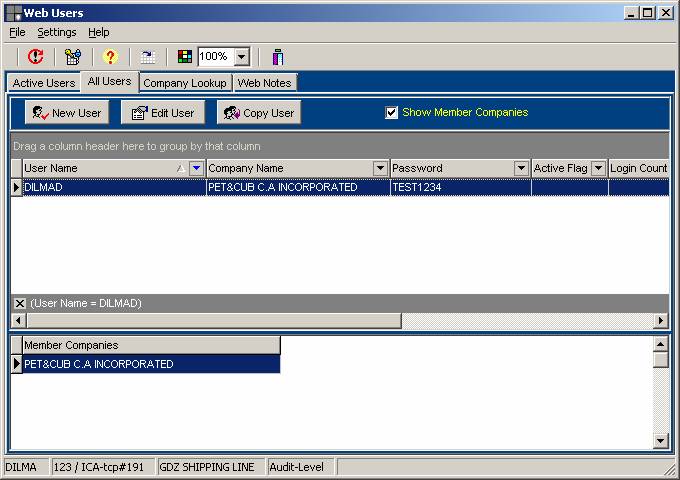680x480 pixels.
Task: Click the colored squares palette icon
Action: tap(185, 57)
